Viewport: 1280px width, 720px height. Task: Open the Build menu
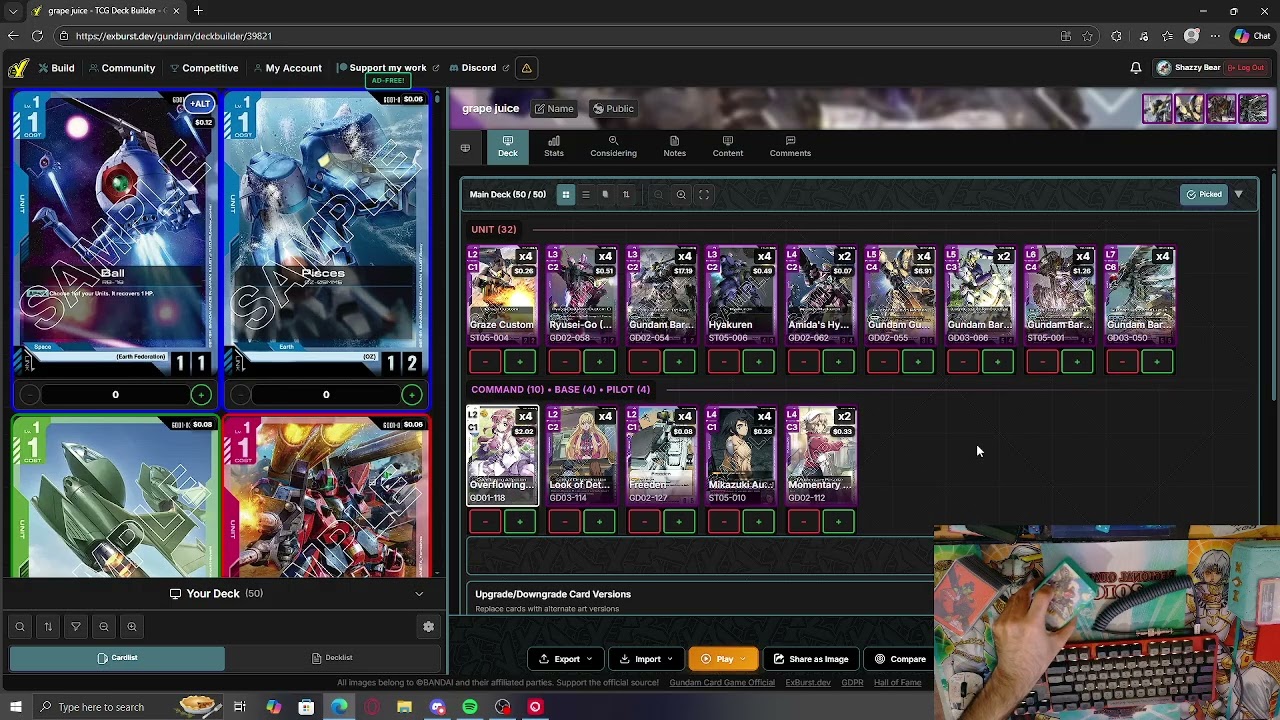57,68
